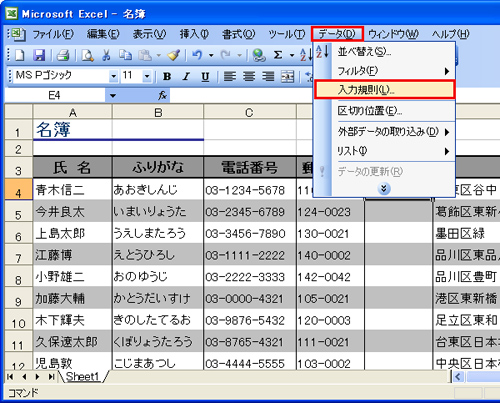This screenshot has height=403, width=500.
Task: Click the AutoSum sigma icon
Action: coord(278,55)
